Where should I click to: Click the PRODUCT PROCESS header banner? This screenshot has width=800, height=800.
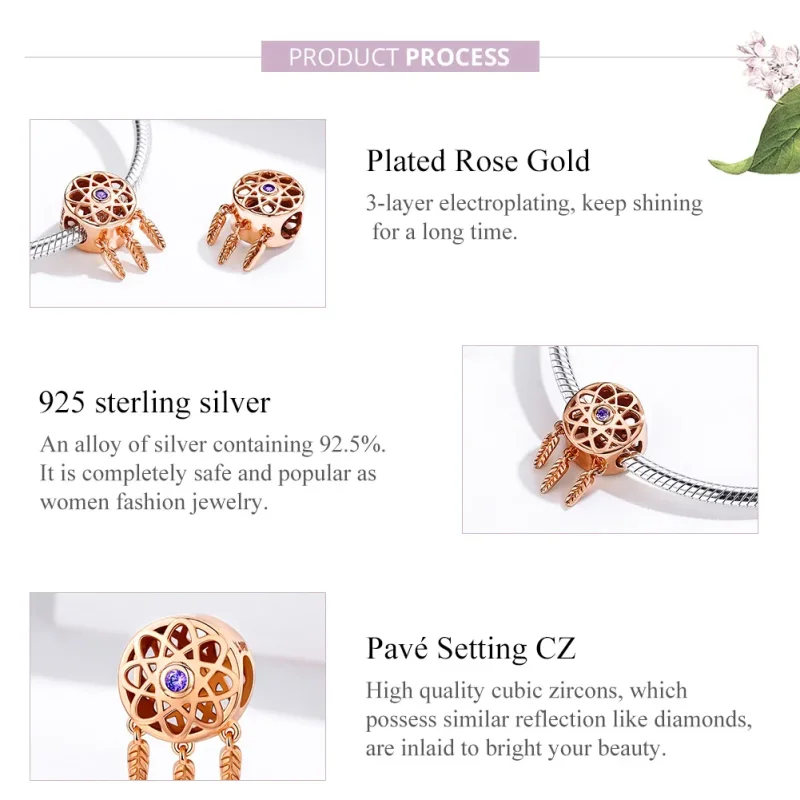tap(399, 56)
